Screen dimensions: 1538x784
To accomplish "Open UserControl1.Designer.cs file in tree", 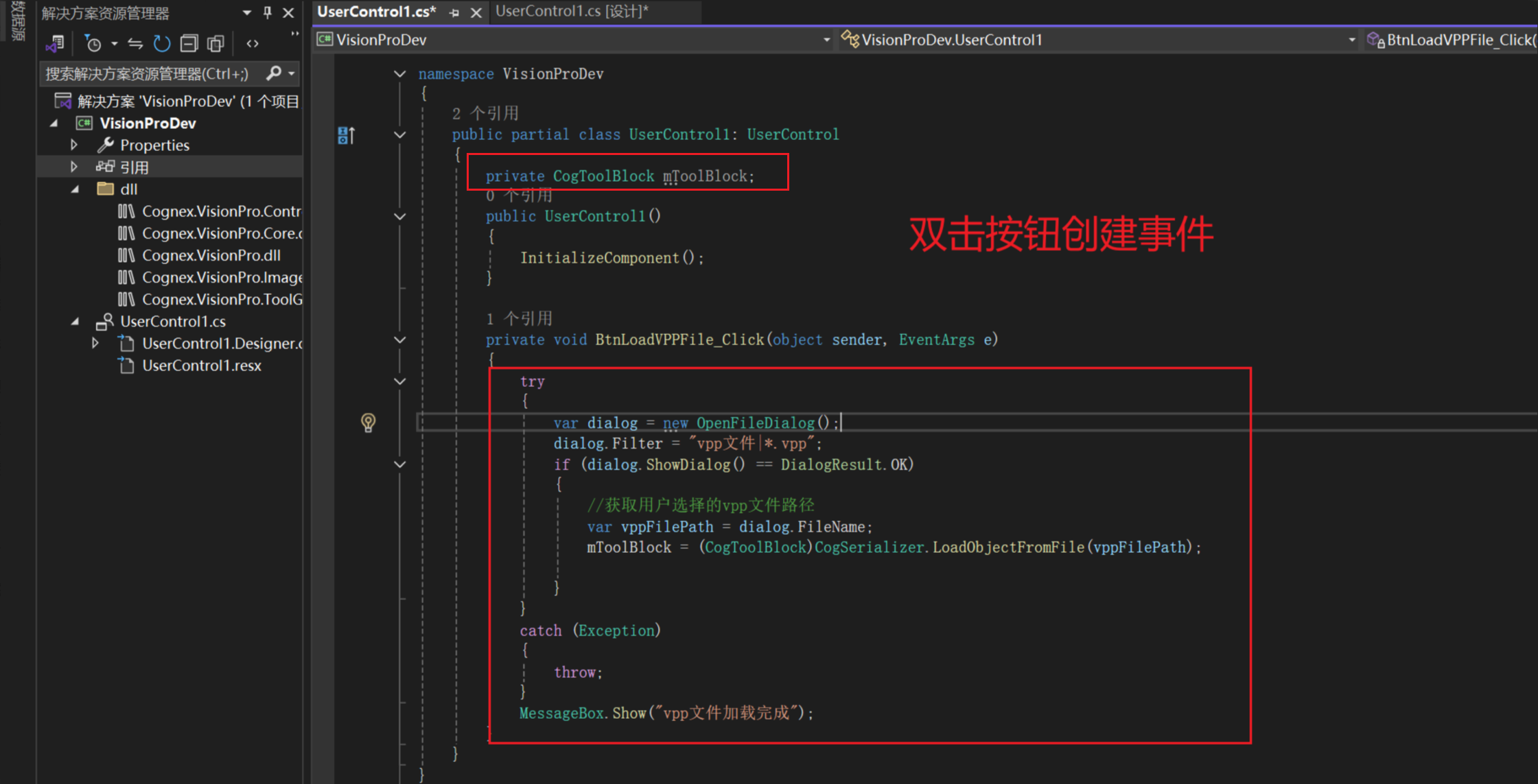I will point(221,343).
